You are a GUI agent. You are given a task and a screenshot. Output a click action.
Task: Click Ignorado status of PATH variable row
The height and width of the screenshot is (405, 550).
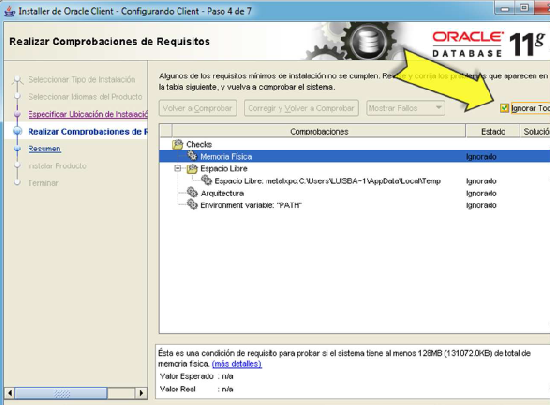481,205
